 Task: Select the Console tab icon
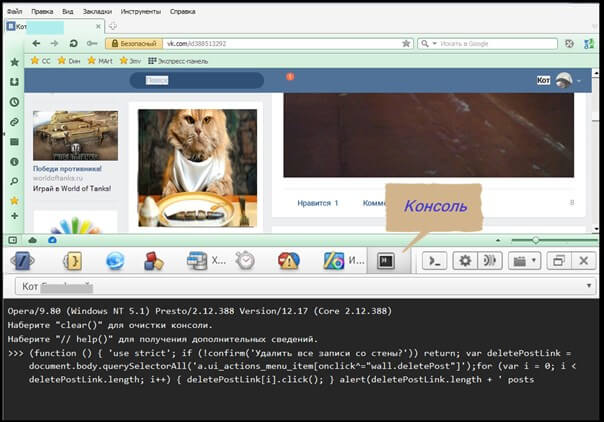[x=384, y=261]
